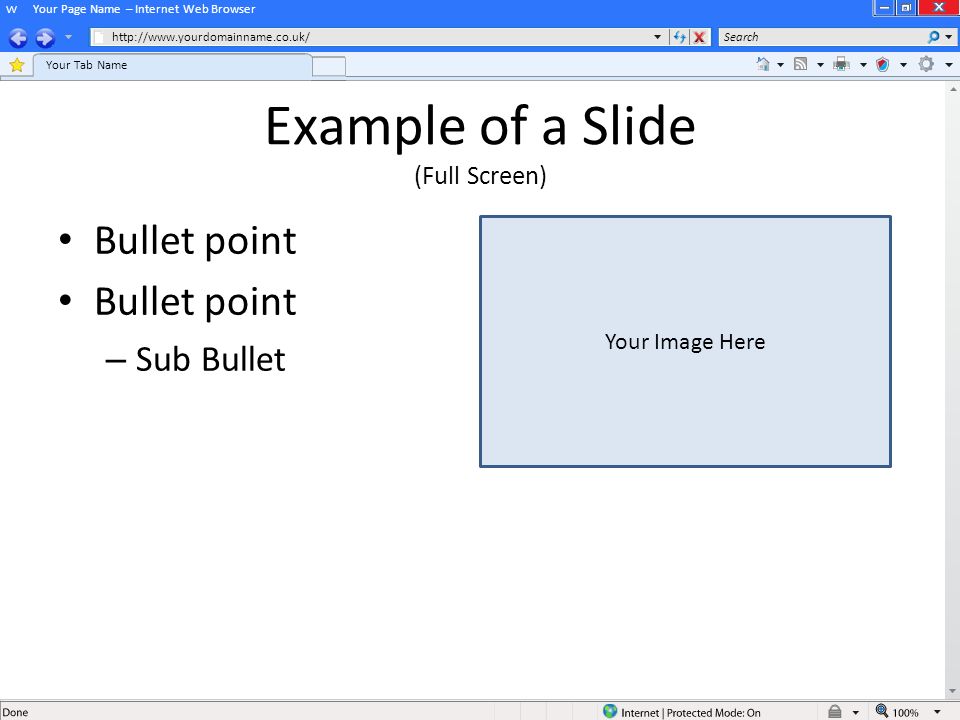Open the search provider dropdown arrow
The width and height of the screenshot is (960, 720).
[x=948, y=37]
